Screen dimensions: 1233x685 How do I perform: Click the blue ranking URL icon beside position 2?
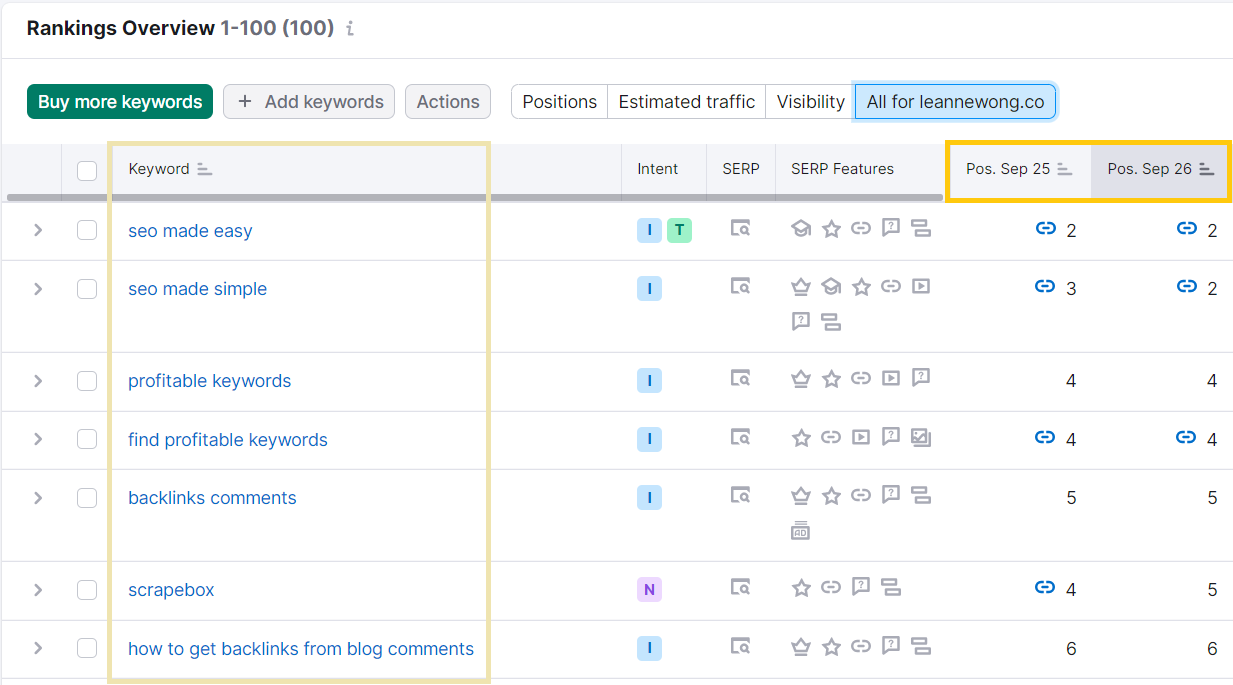(1046, 229)
